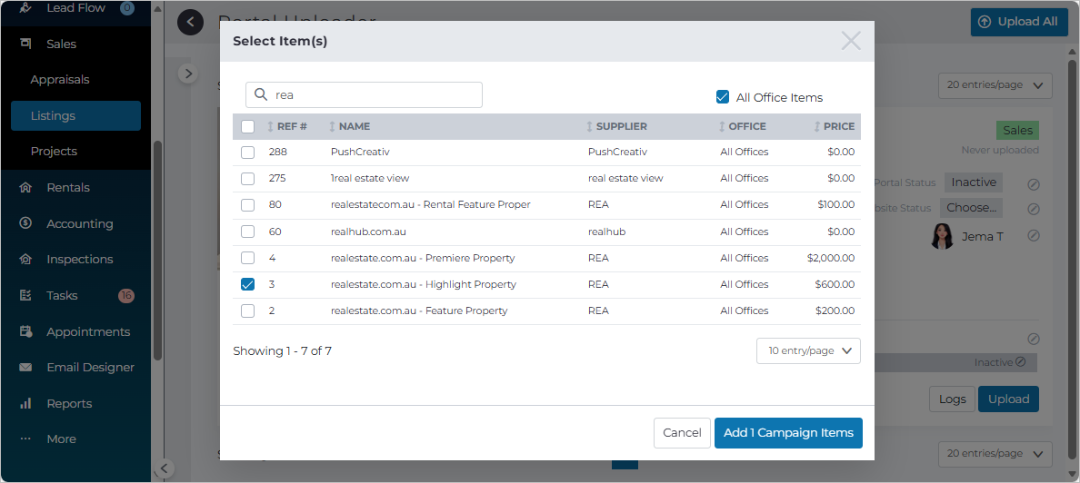Check the realhub.com.au row checkbox

click(x=248, y=232)
